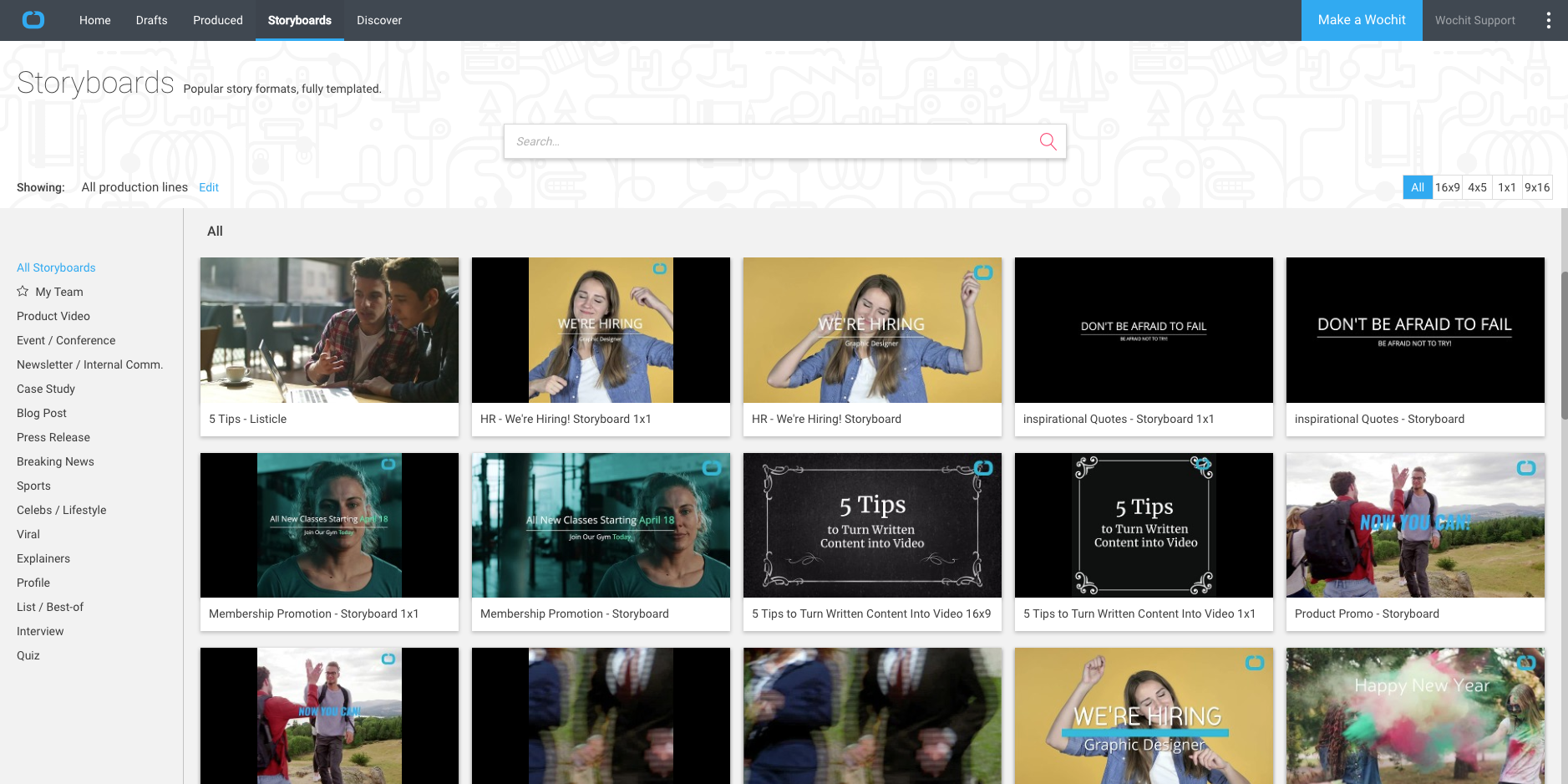Image resolution: width=1568 pixels, height=784 pixels.
Task: Select the All aspect ratio filter
Action: point(1418,187)
